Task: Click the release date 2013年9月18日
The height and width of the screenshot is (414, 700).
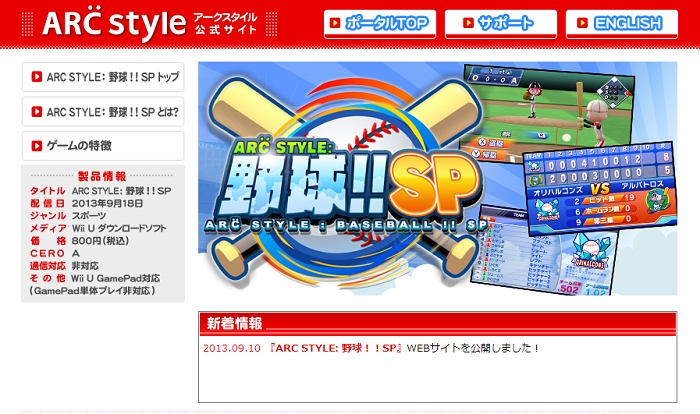Action: [108, 203]
